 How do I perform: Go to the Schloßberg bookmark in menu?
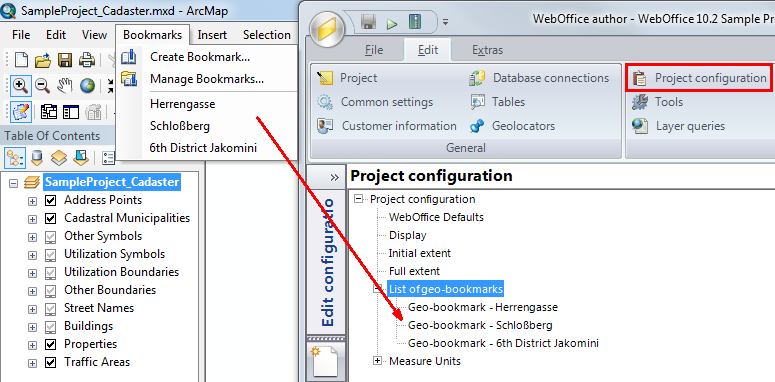pyautogui.click(x=180, y=126)
